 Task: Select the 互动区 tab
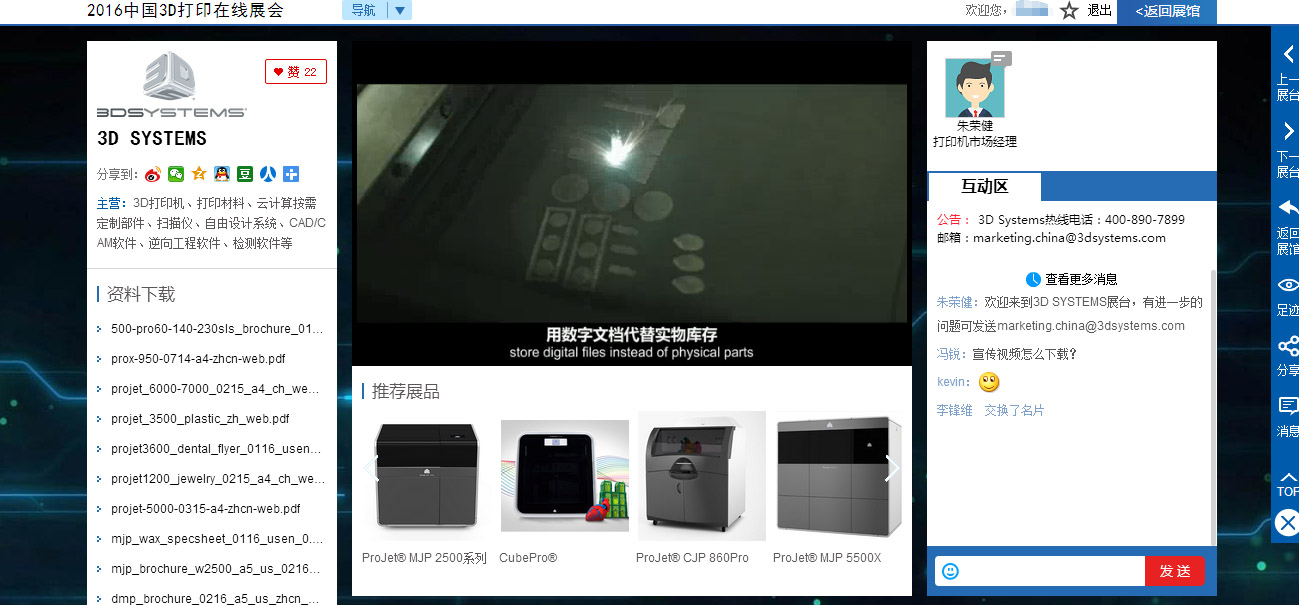(x=985, y=187)
